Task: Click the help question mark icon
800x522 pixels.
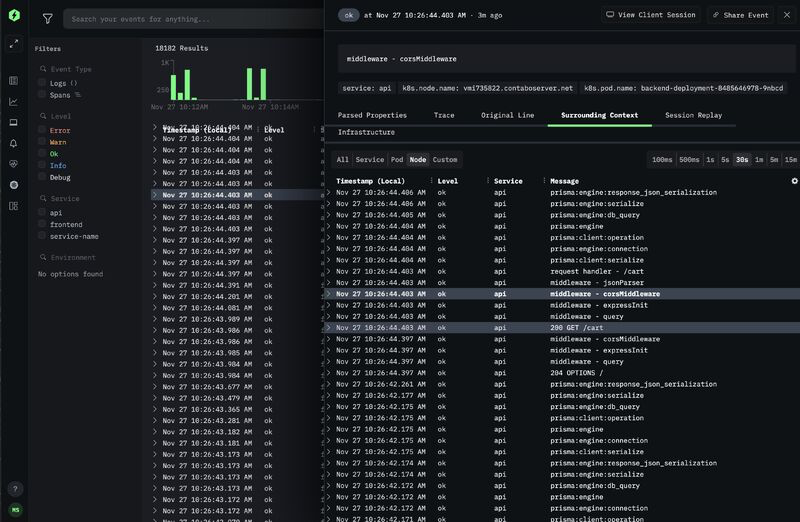Action: coord(15,489)
